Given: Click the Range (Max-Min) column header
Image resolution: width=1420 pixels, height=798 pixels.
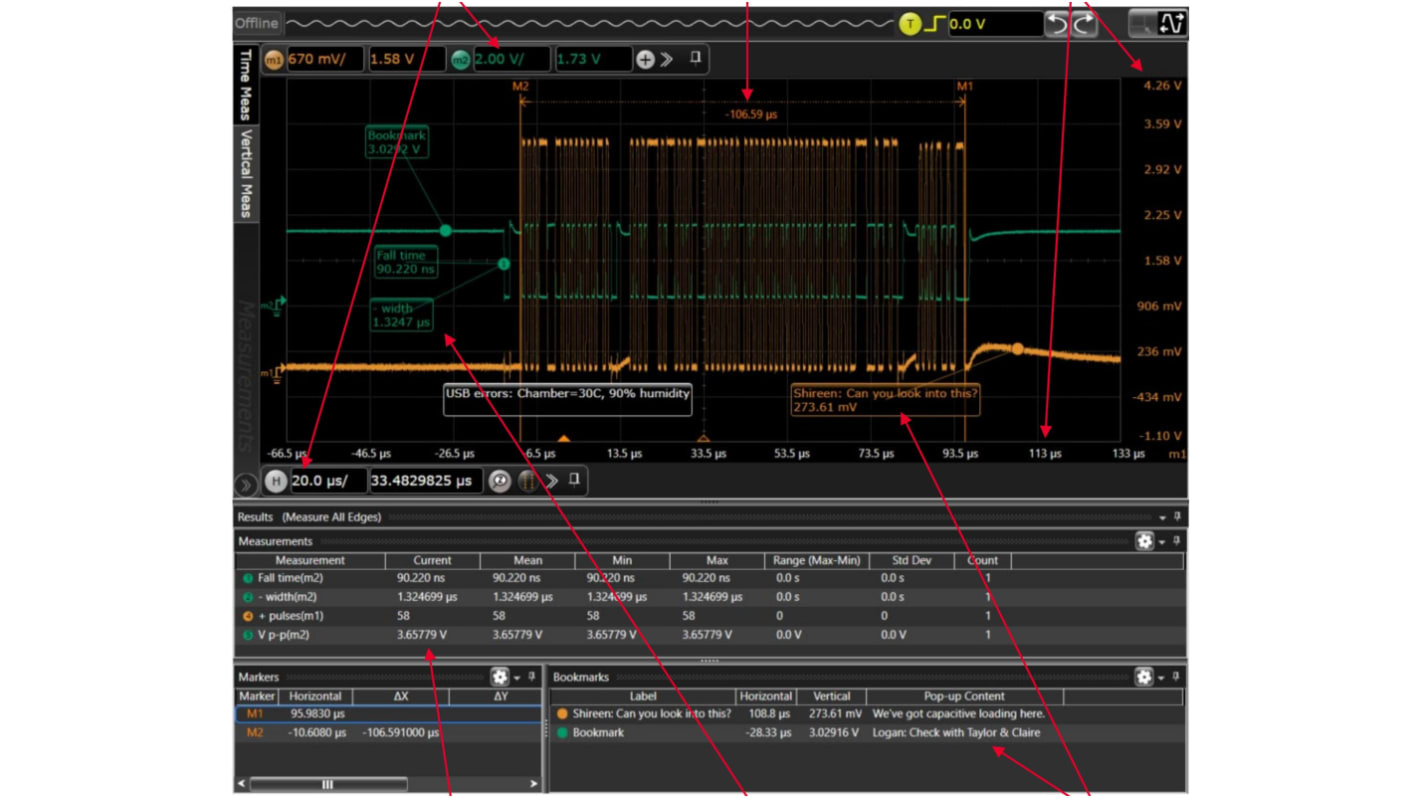Looking at the screenshot, I should tap(817, 561).
